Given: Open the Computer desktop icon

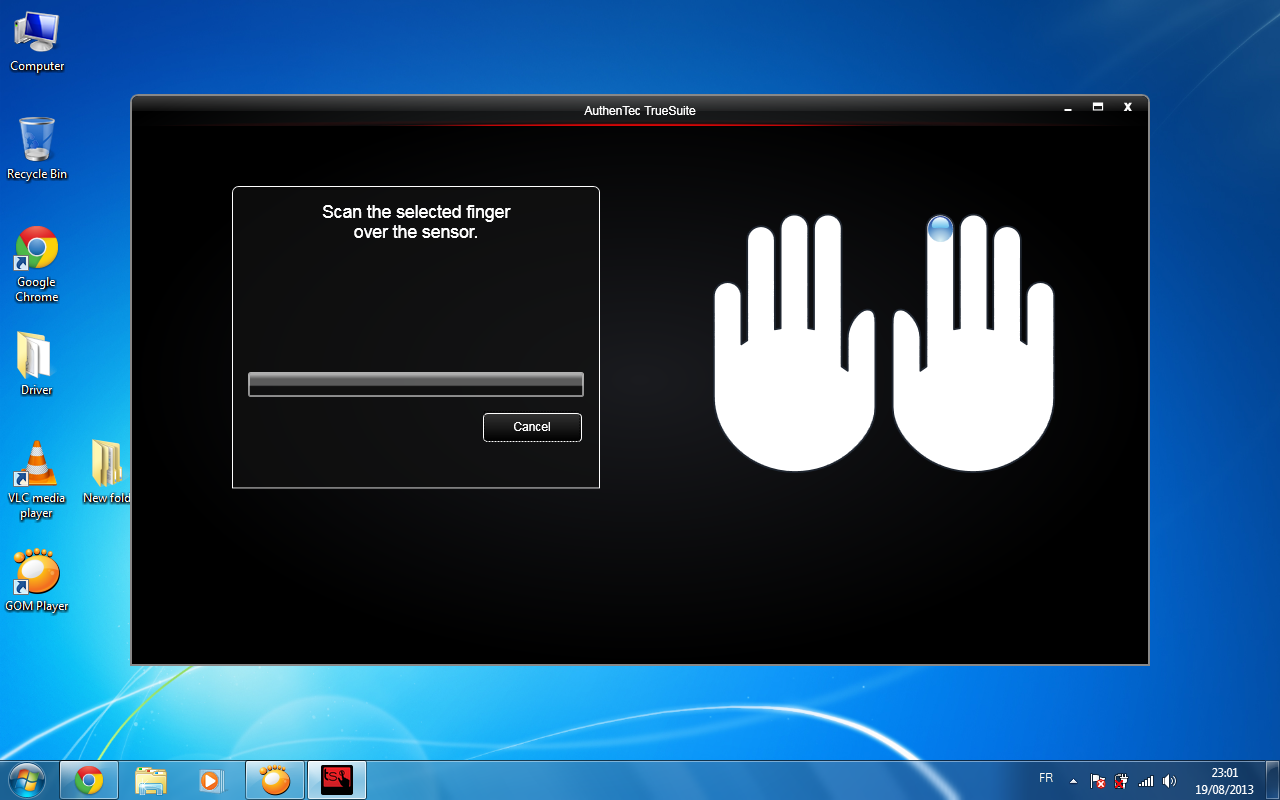Looking at the screenshot, I should click(37, 42).
